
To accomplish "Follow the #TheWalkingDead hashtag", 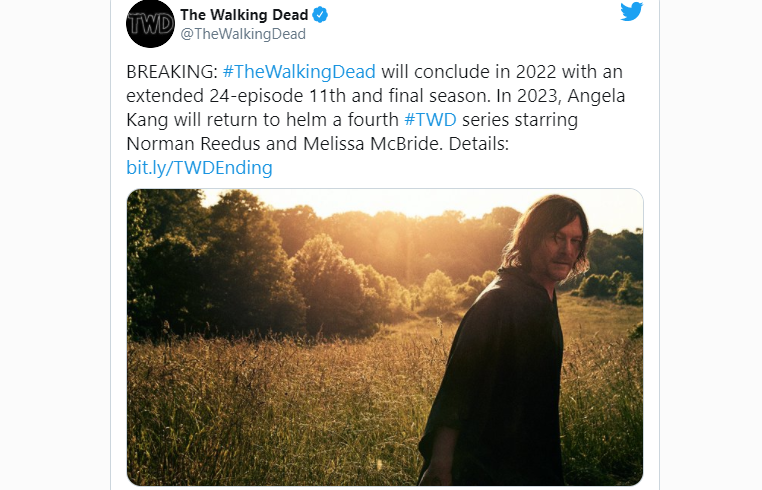I will pos(299,71).
